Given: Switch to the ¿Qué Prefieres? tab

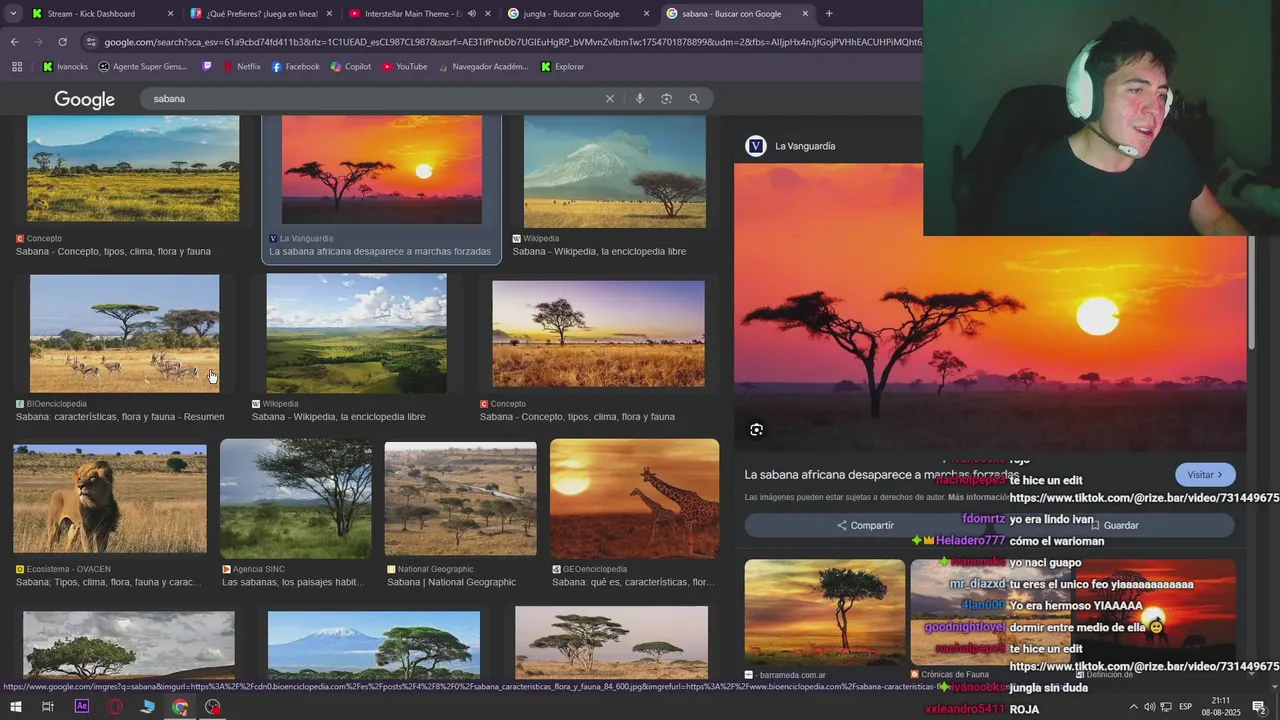Looking at the screenshot, I should [x=262, y=14].
